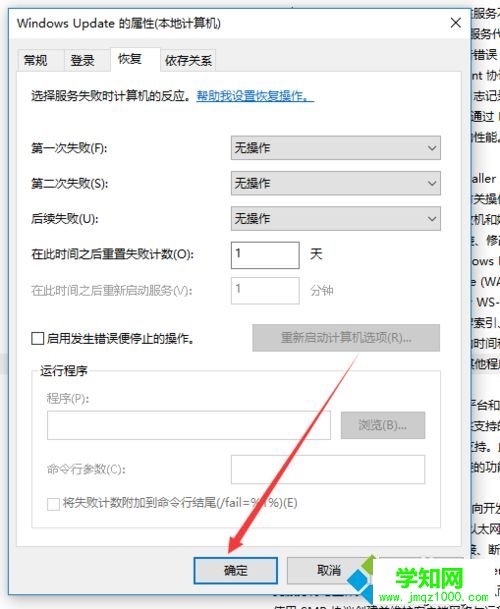Click the 第一次失败(F) label

click(x=69, y=148)
